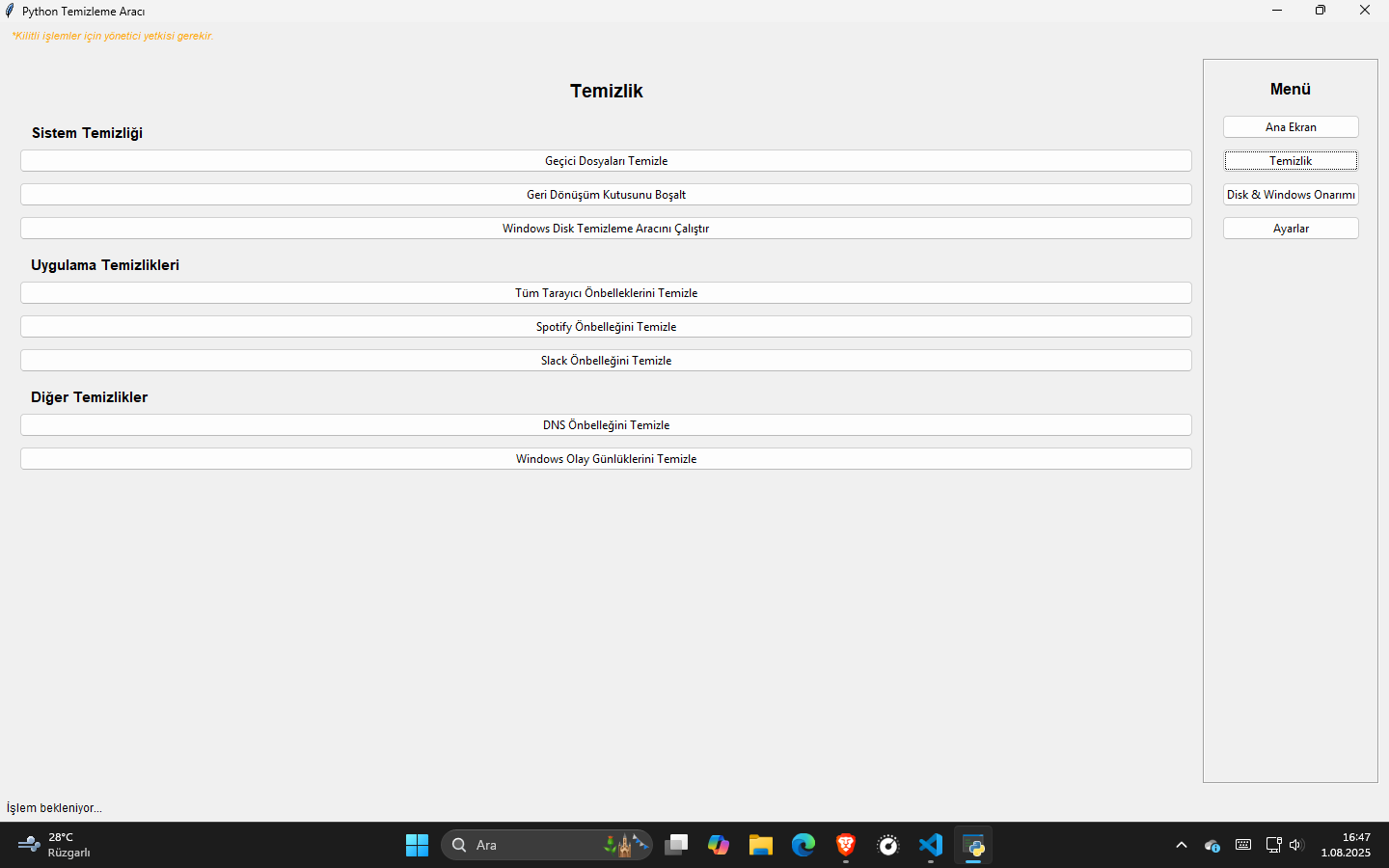Viewport: 1389px width, 868px height.
Task: Open volume speaker tray icon
Action: [1296, 846]
